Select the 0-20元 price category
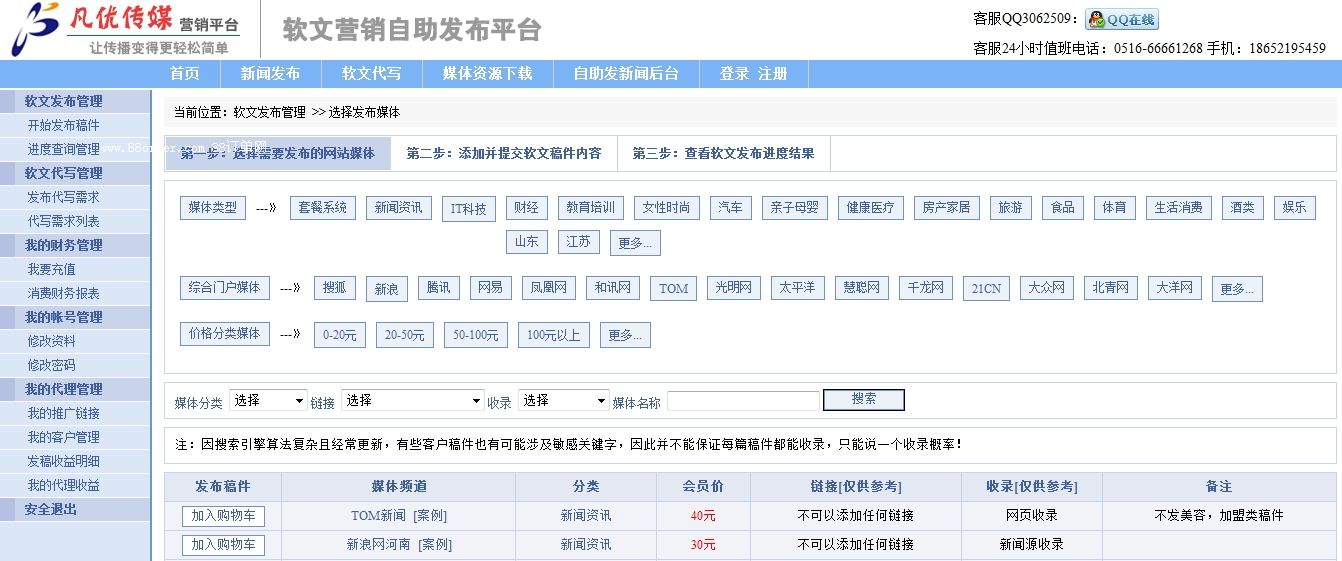This screenshot has height=561, width=1342. 340,335
